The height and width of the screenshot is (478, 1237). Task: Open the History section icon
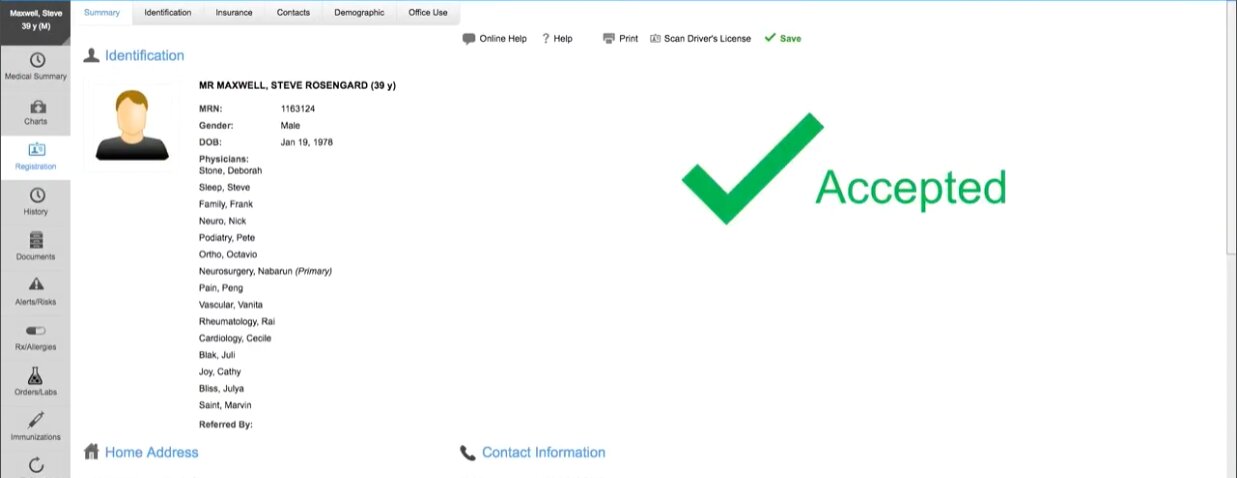point(35,197)
